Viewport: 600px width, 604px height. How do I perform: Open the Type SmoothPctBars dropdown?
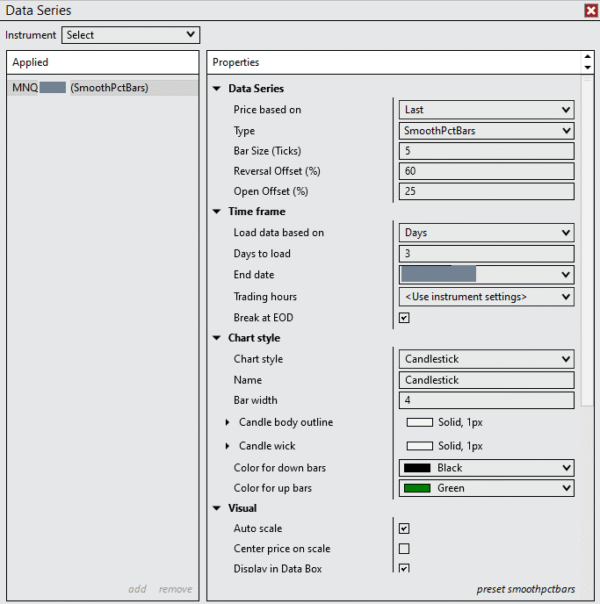pos(486,131)
